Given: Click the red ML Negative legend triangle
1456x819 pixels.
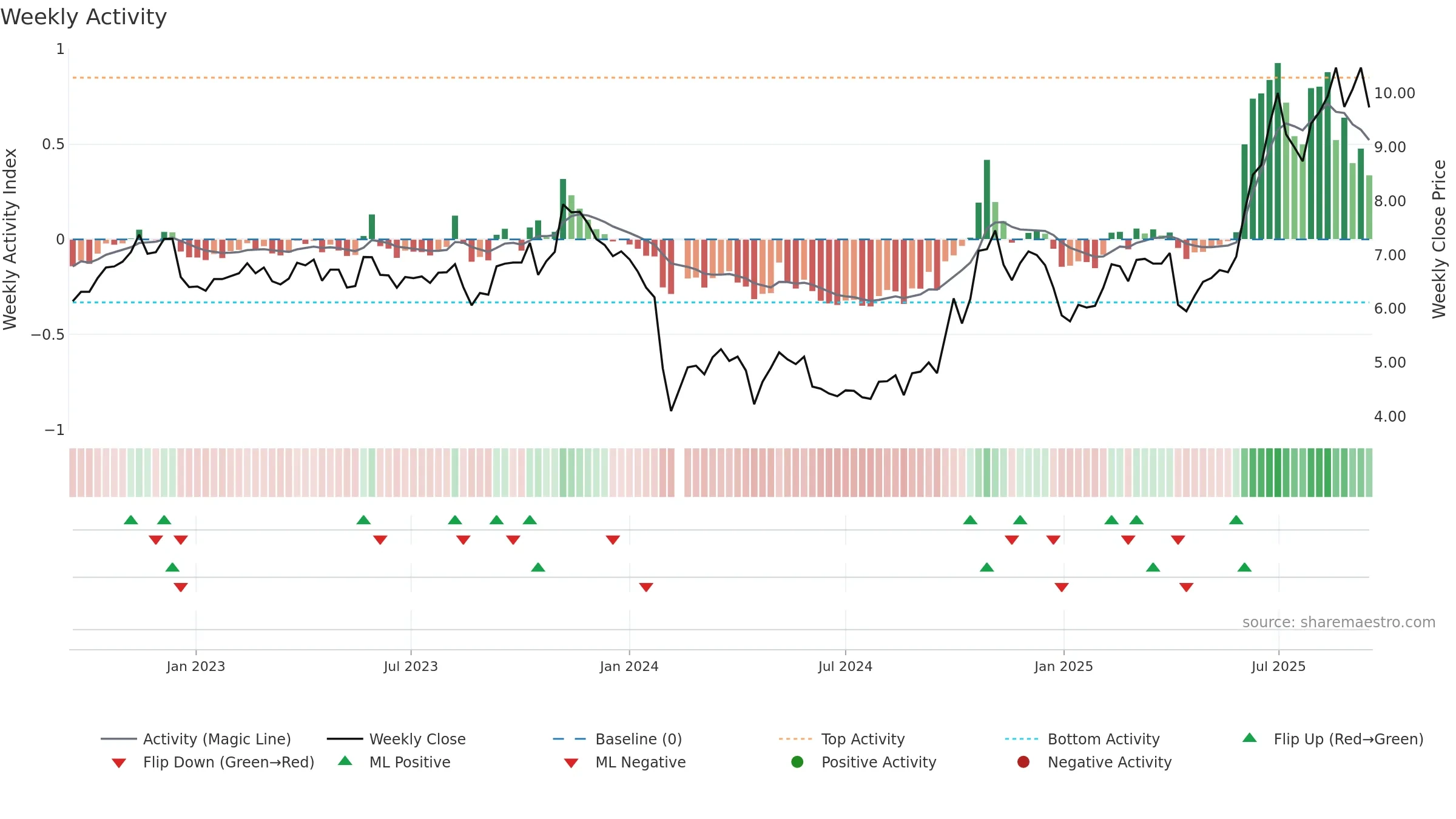Looking at the screenshot, I should click(571, 763).
